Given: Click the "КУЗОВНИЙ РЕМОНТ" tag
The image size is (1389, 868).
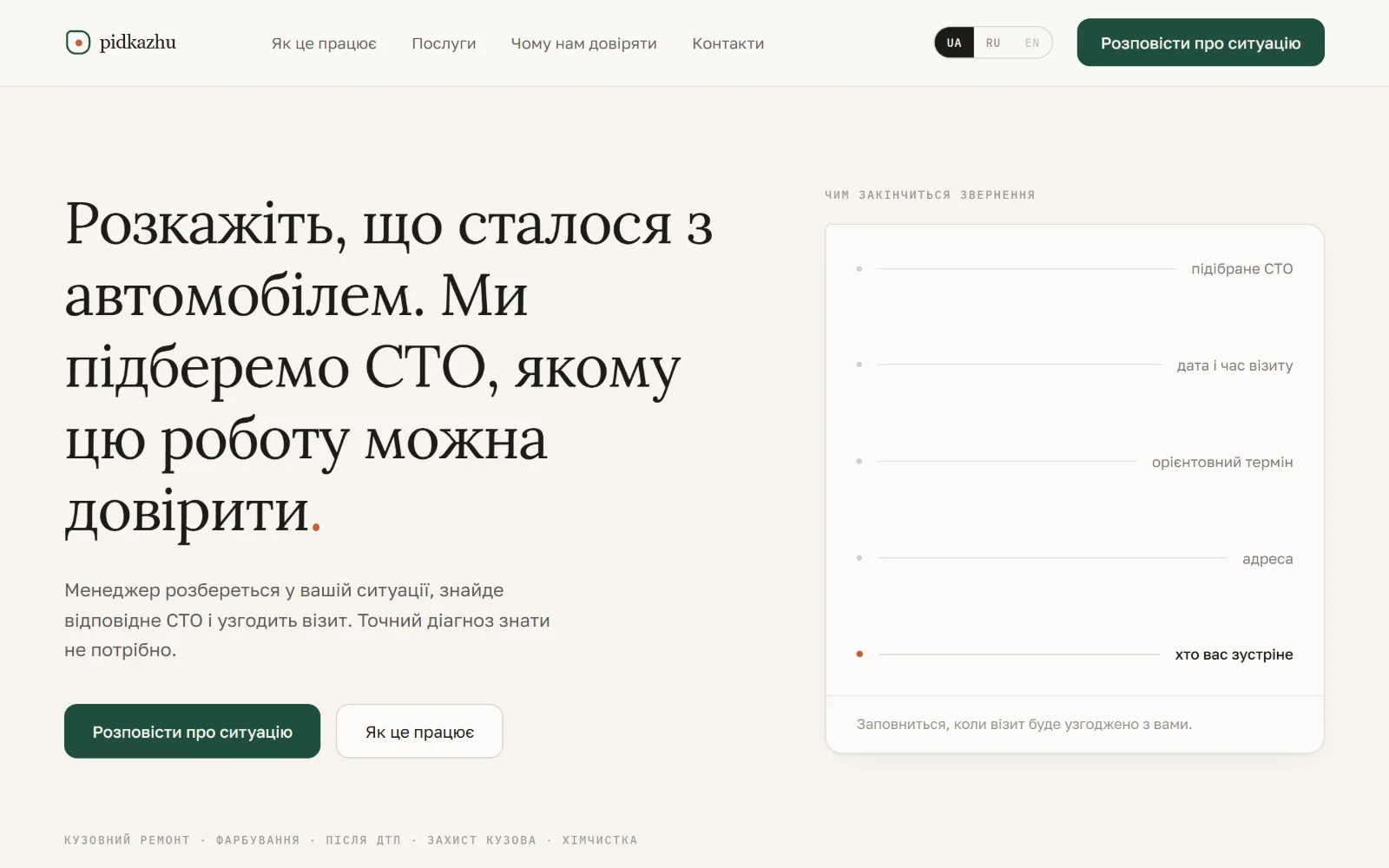Looking at the screenshot, I should point(127,840).
